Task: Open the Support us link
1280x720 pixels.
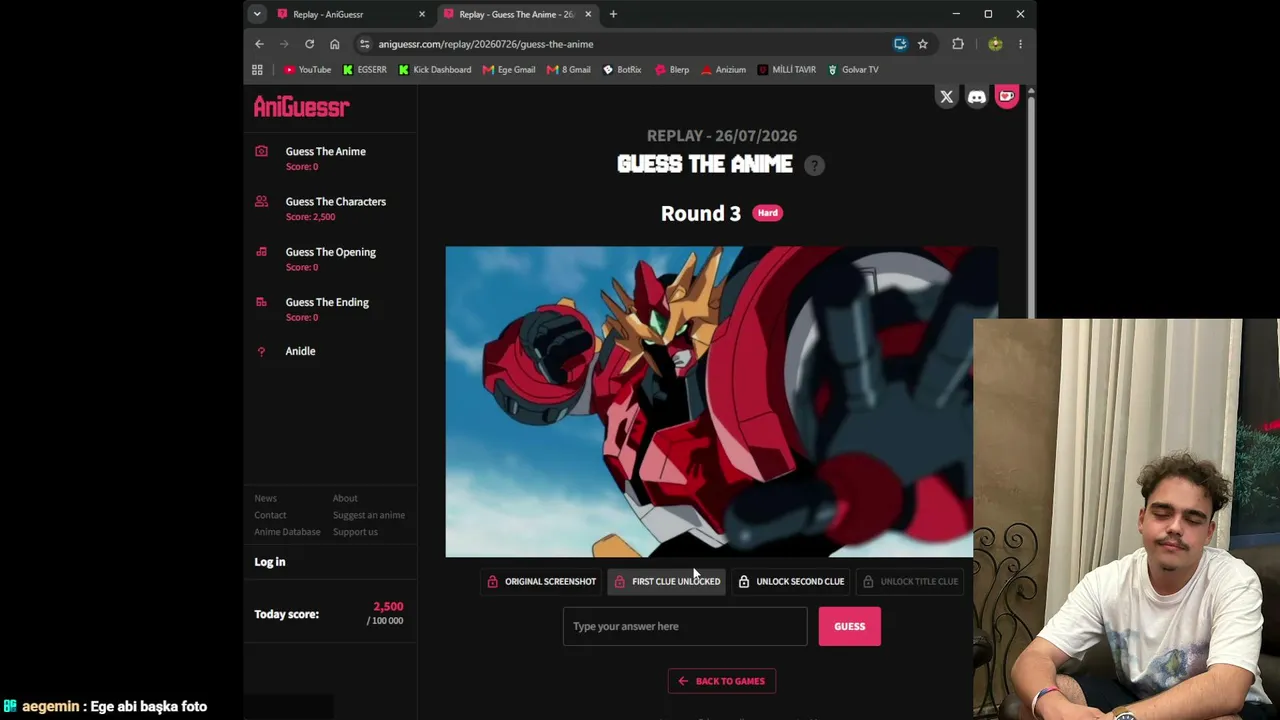Action: click(x=355, y=532)
